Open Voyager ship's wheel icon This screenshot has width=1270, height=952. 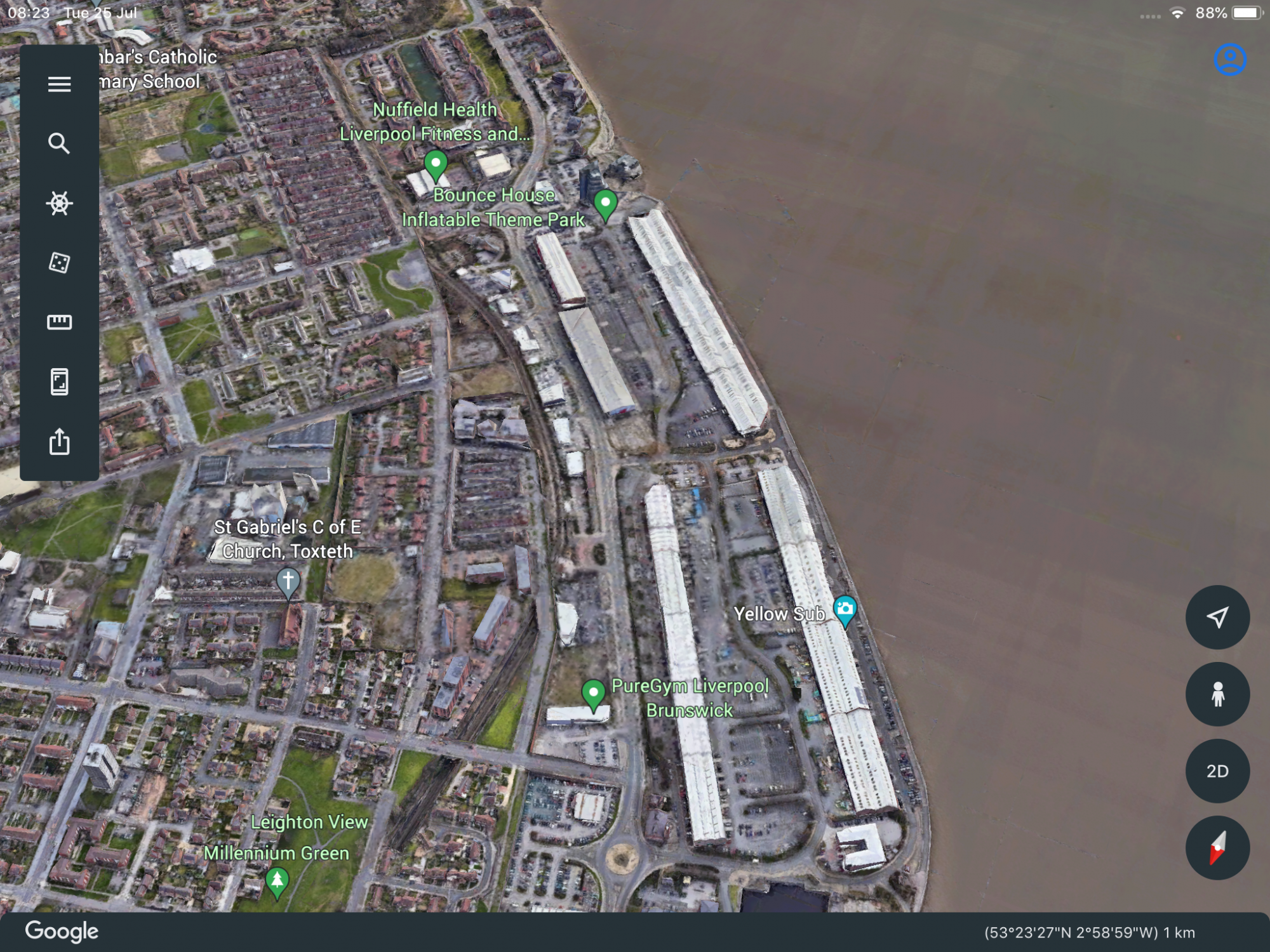59,203
